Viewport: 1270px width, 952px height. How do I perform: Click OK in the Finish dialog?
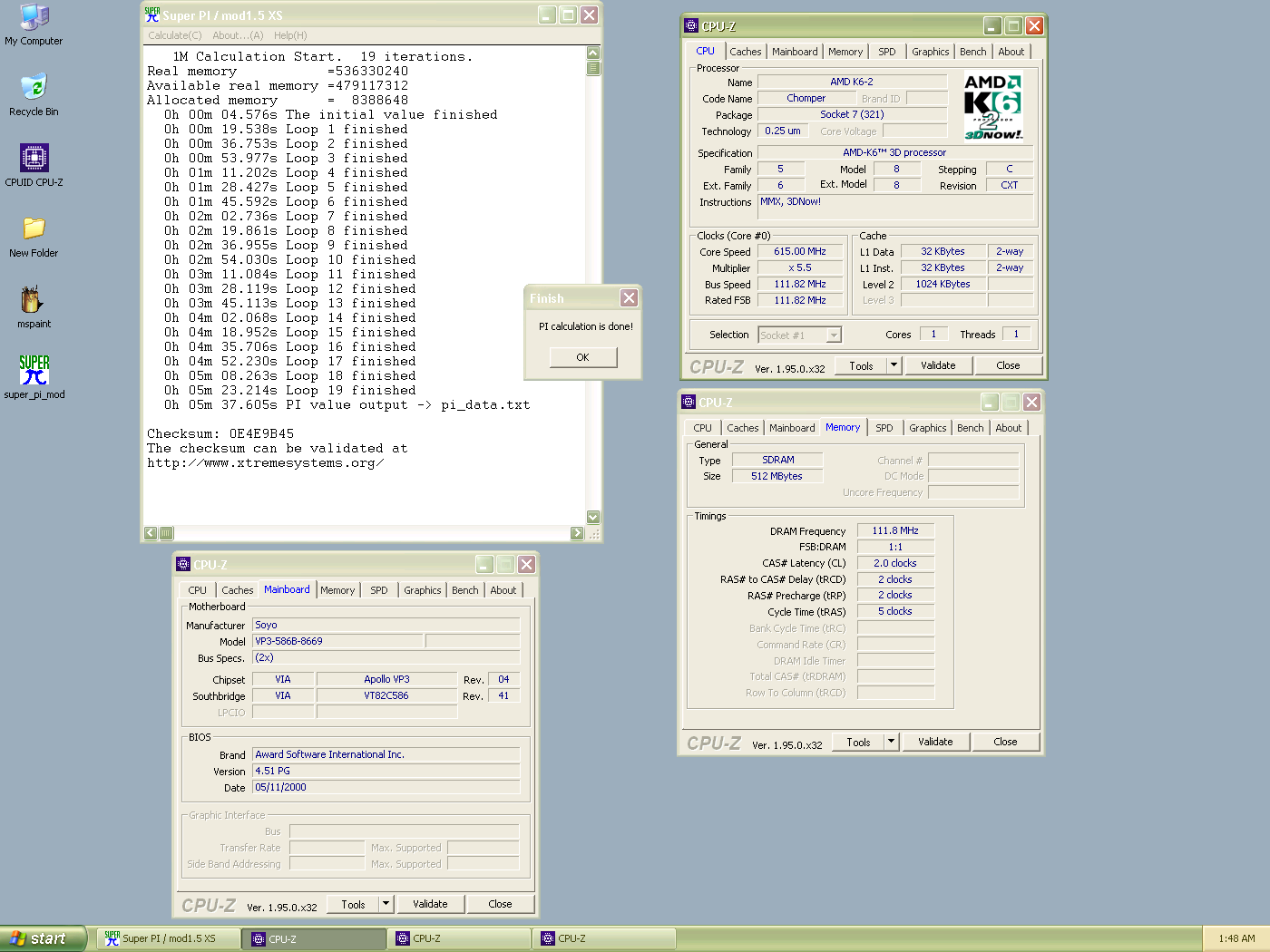(x=583, y=357)
